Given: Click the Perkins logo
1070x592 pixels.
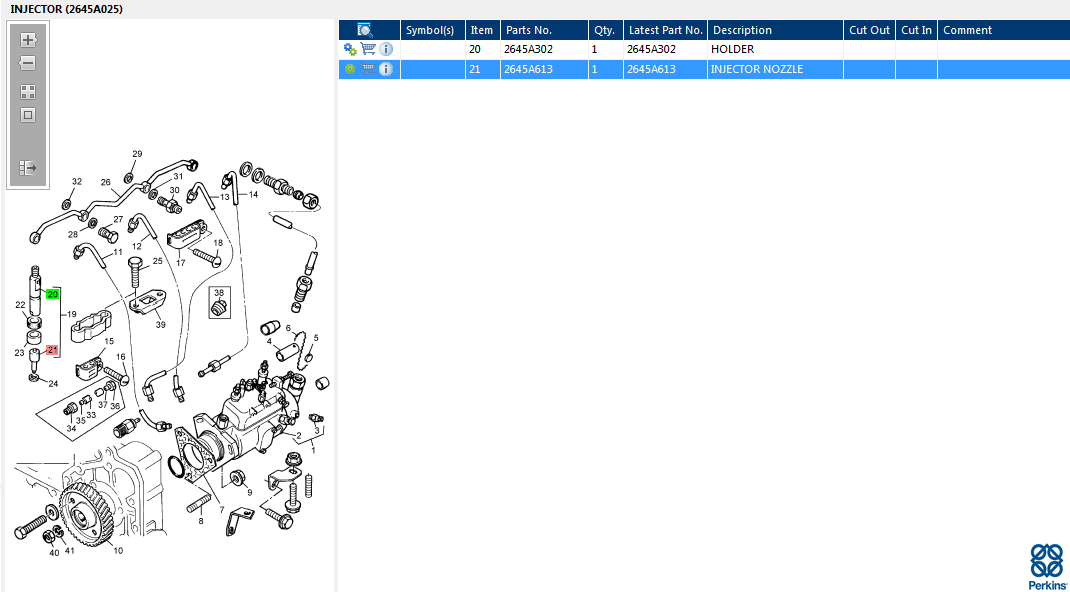Looking at the screenshot, I should (1046, 566).
